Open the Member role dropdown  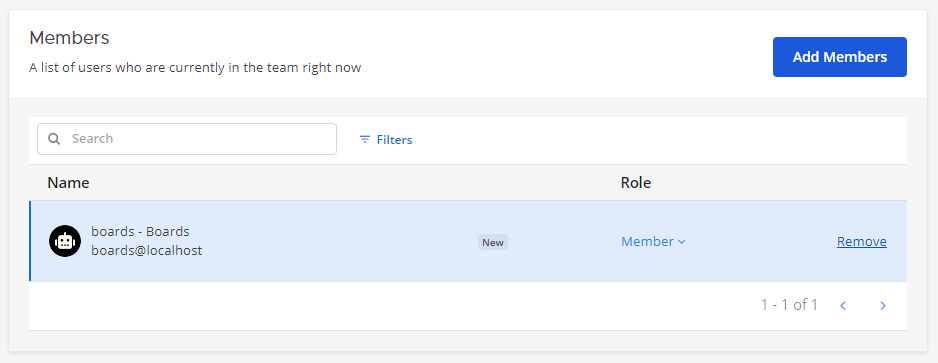pos(653,242)
